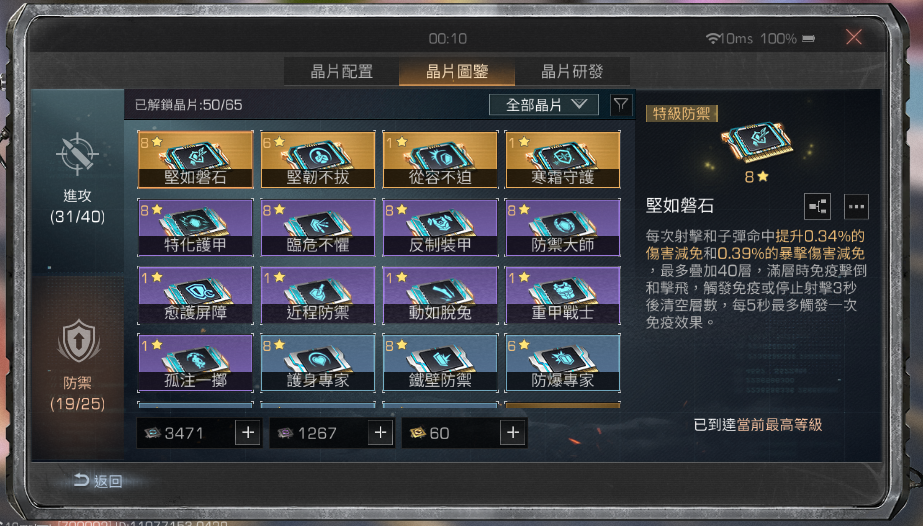The image size is (923, 526).
Task: Pick the 孤注一擲 chip card
Action: coord(195,363)
